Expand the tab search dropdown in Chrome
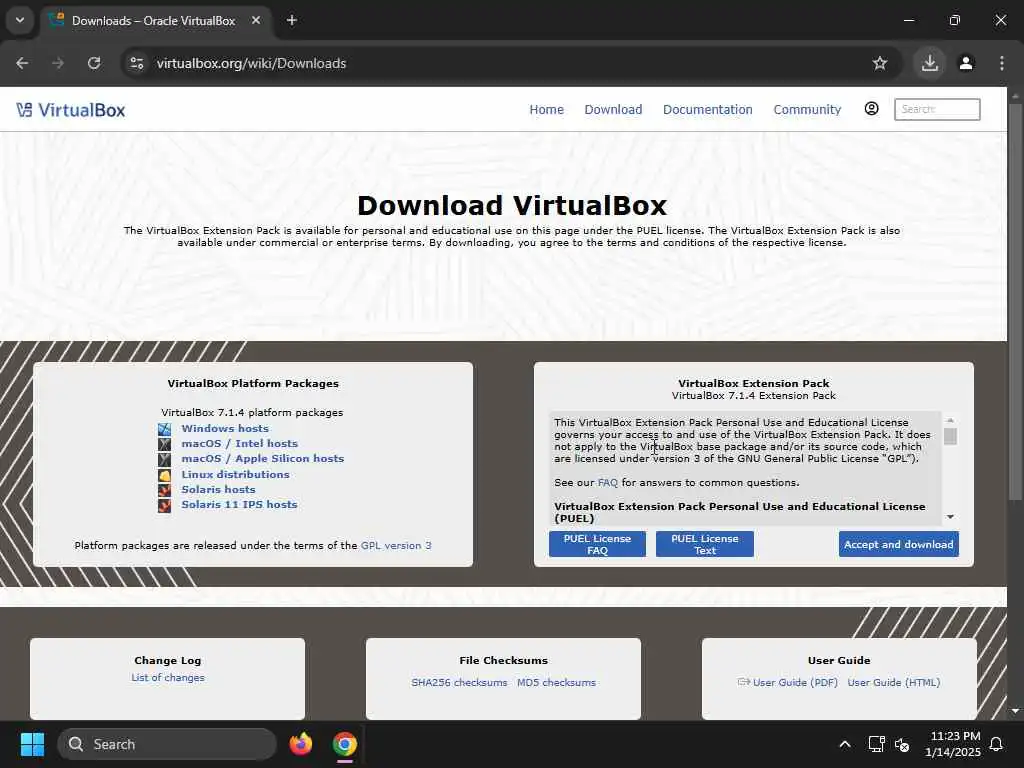Screen dimensions: 1024x768 20,20
